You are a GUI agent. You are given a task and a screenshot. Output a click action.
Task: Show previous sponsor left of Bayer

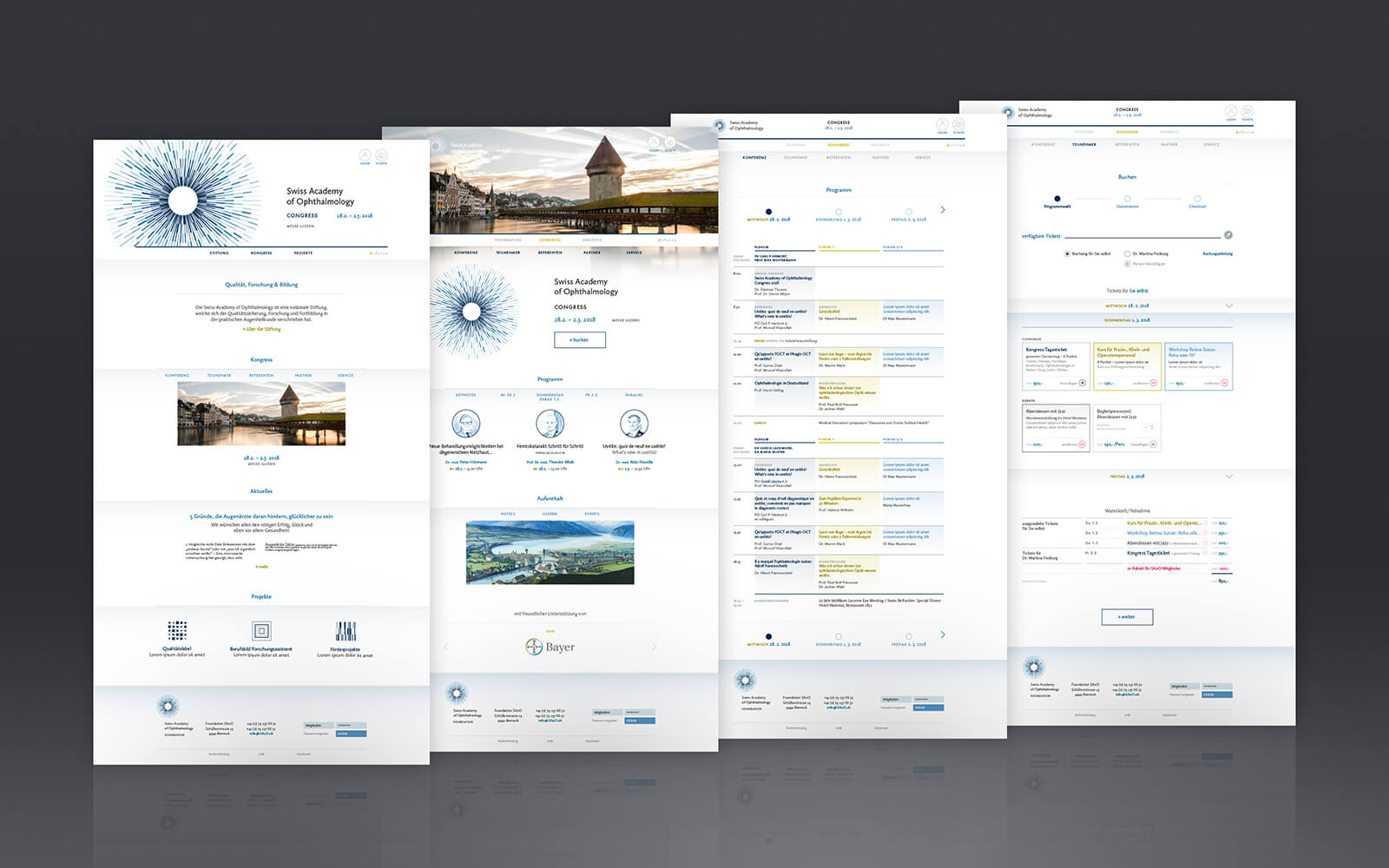pyautogui.click(x=446, y=647)
